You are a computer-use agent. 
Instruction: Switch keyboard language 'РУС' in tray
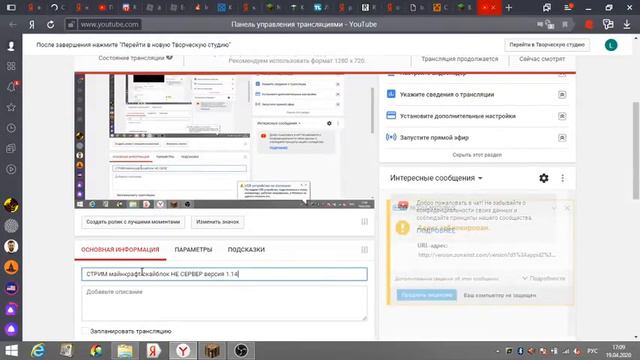click(592, 351)
